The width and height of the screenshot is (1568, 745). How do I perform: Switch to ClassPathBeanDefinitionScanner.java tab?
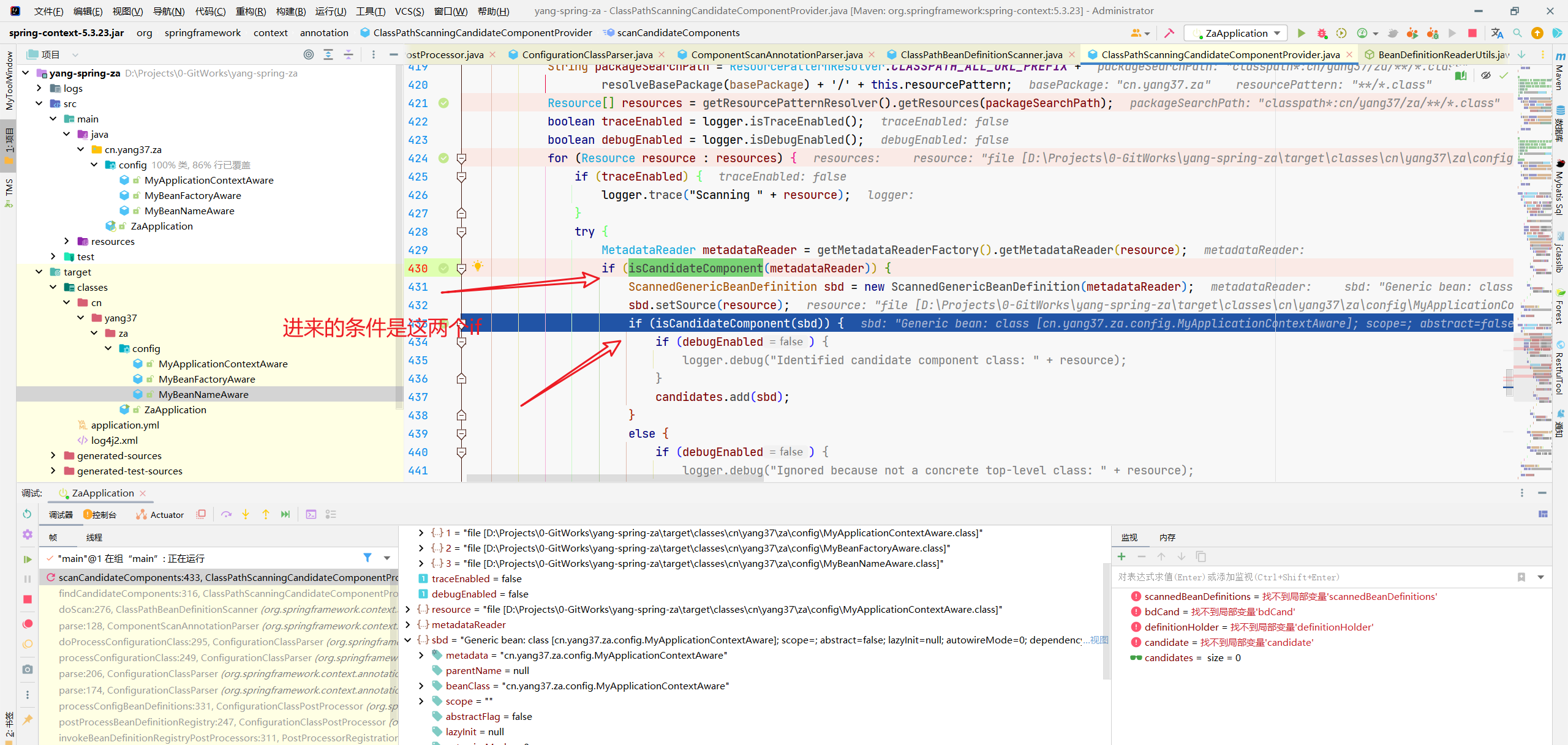pos(981,54)
